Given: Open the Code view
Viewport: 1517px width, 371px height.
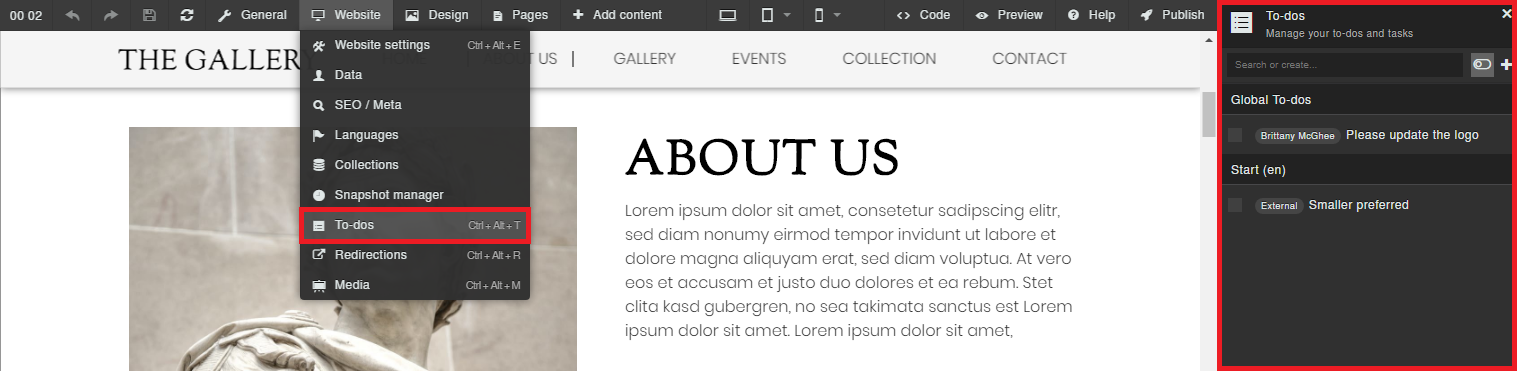Looking at the screenshot, I should [923, 15].
